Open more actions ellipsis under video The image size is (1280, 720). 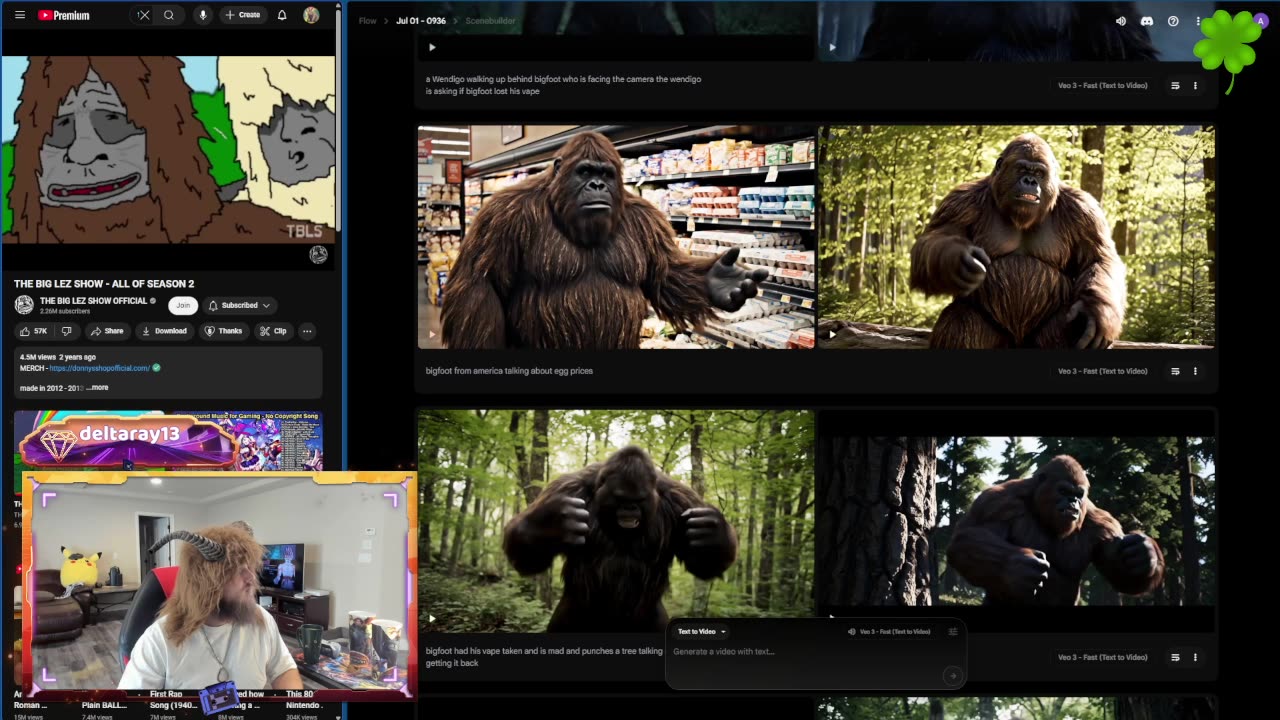tap(307, 331)
